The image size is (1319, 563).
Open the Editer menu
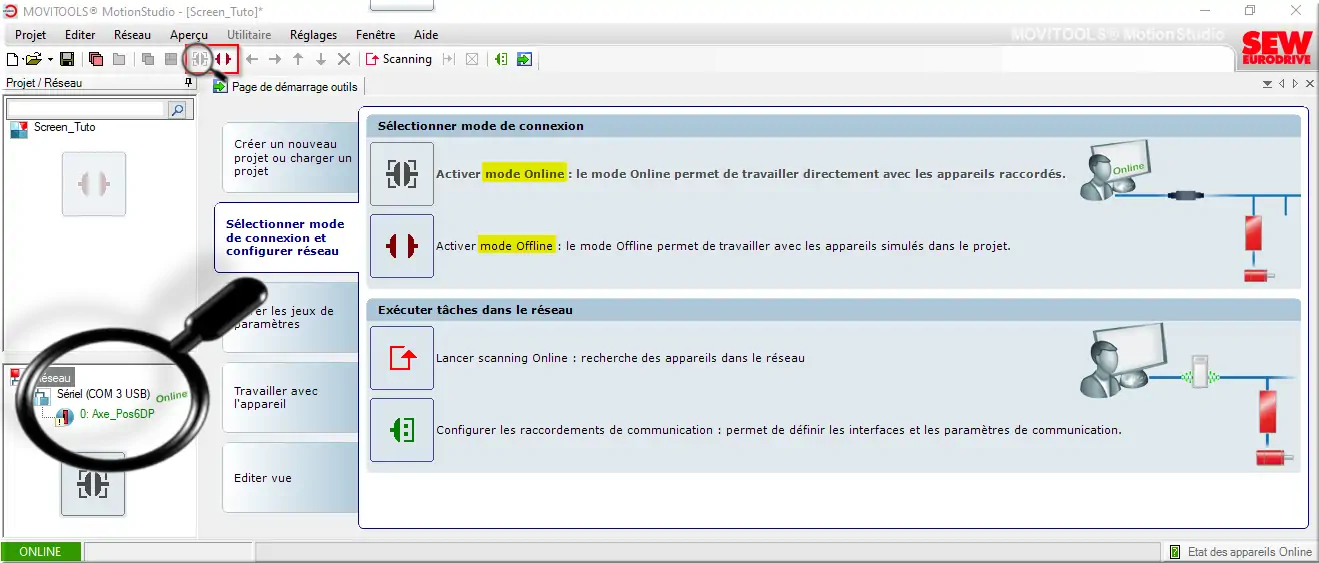point(80,35)
